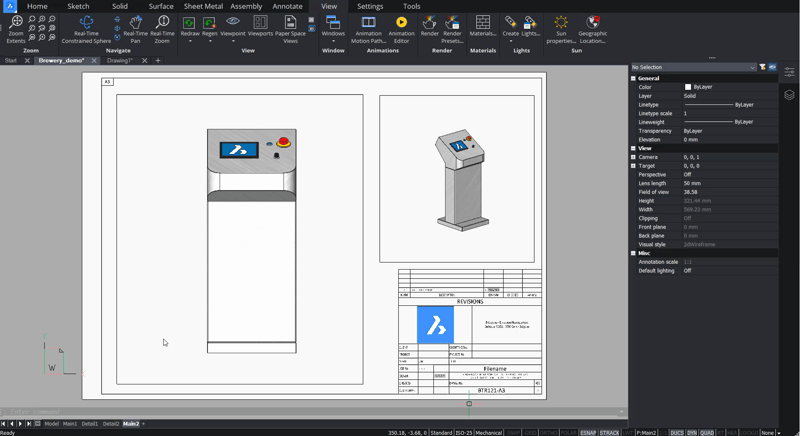Toggle STRACK in the status bar
Viewport: 800px width, 436px height.
pyautogui.click(x=609, y=432)
